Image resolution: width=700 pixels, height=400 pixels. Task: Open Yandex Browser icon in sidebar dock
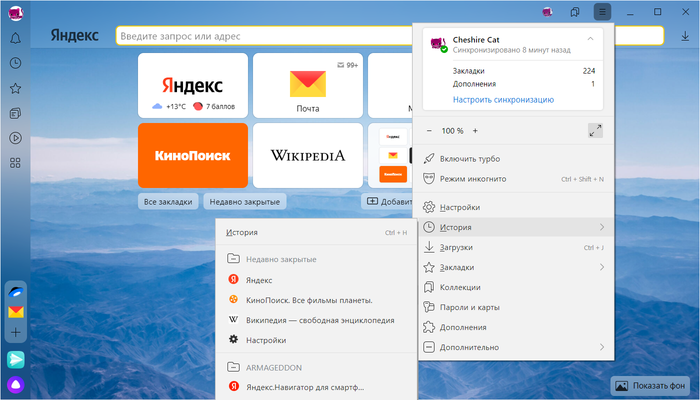coord(16,292)
